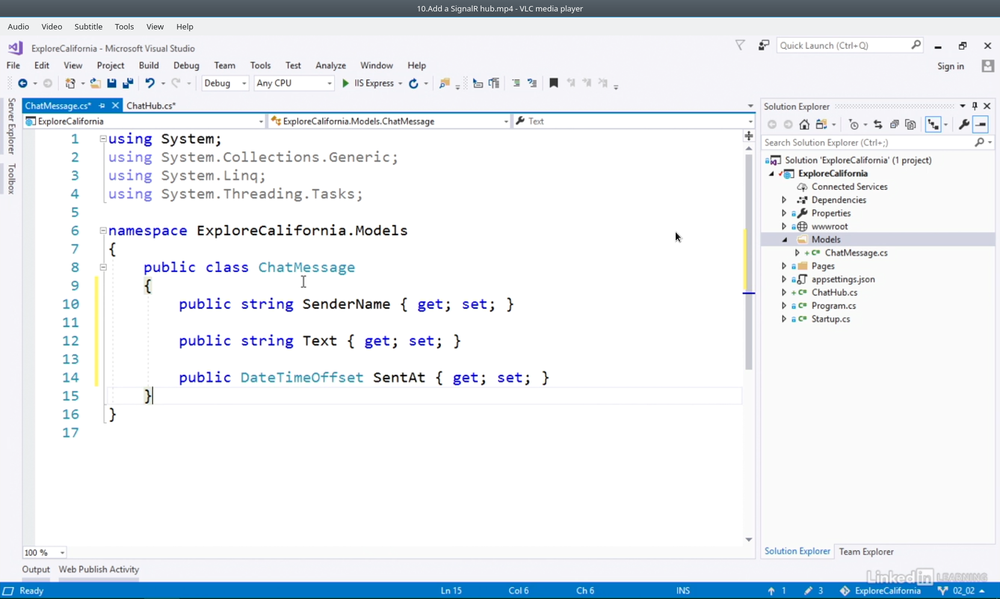Open the Output panel tab
This screenshot has height=599, width=1000.
(x=36, y=569)
